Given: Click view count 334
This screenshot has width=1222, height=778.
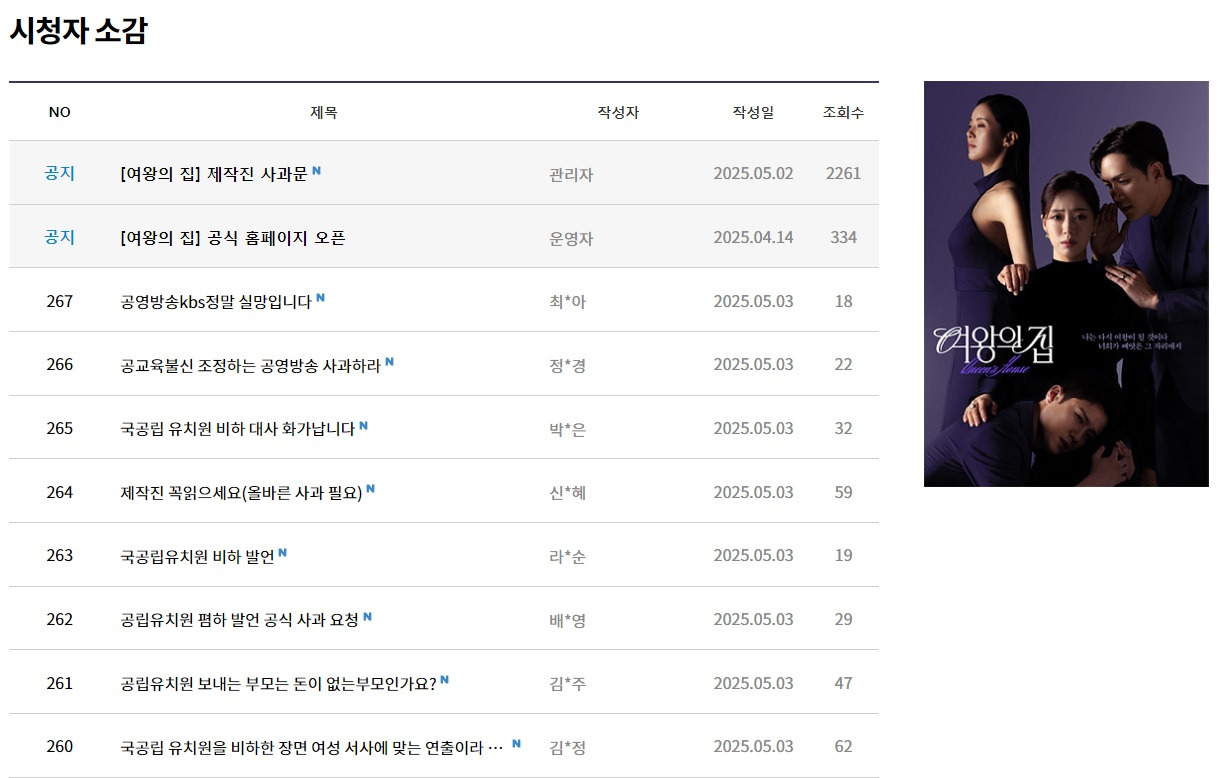Looking at the screenshot, I should (x=843, y=238).
